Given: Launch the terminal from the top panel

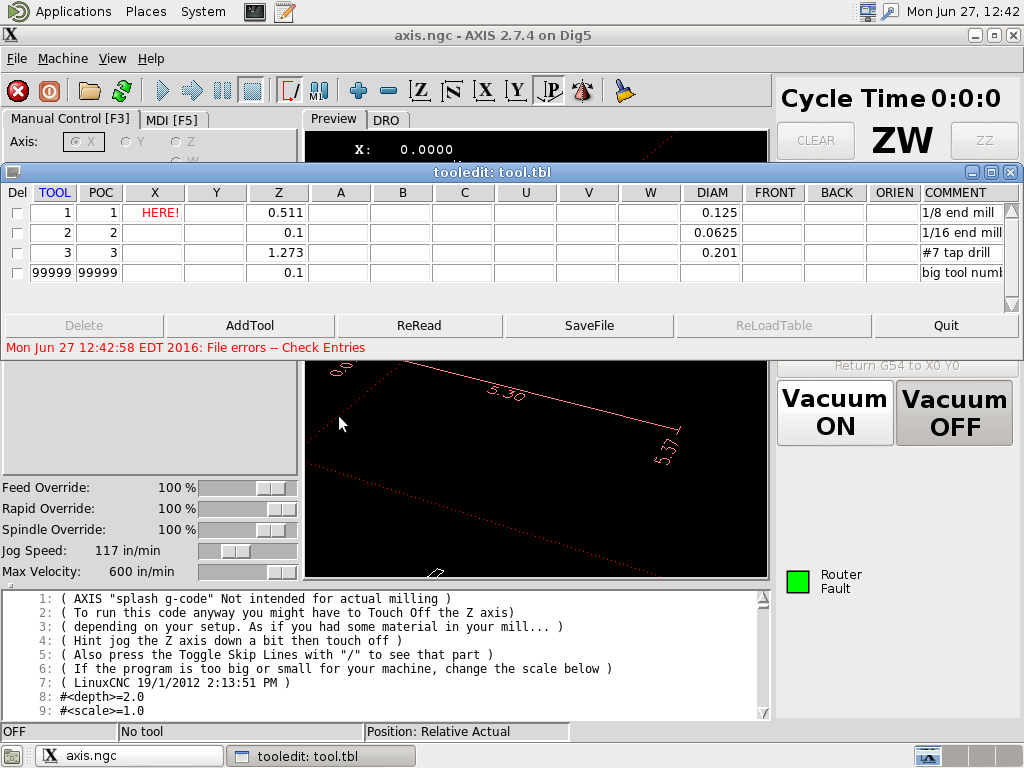Looking at the screenshot, I should pos(255,12).
